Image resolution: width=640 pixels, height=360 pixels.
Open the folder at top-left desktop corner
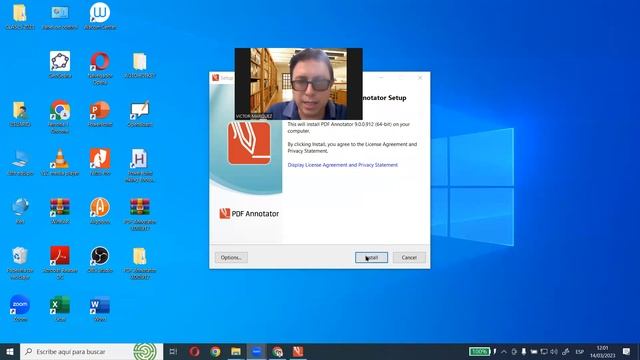(x=20, y=16)
